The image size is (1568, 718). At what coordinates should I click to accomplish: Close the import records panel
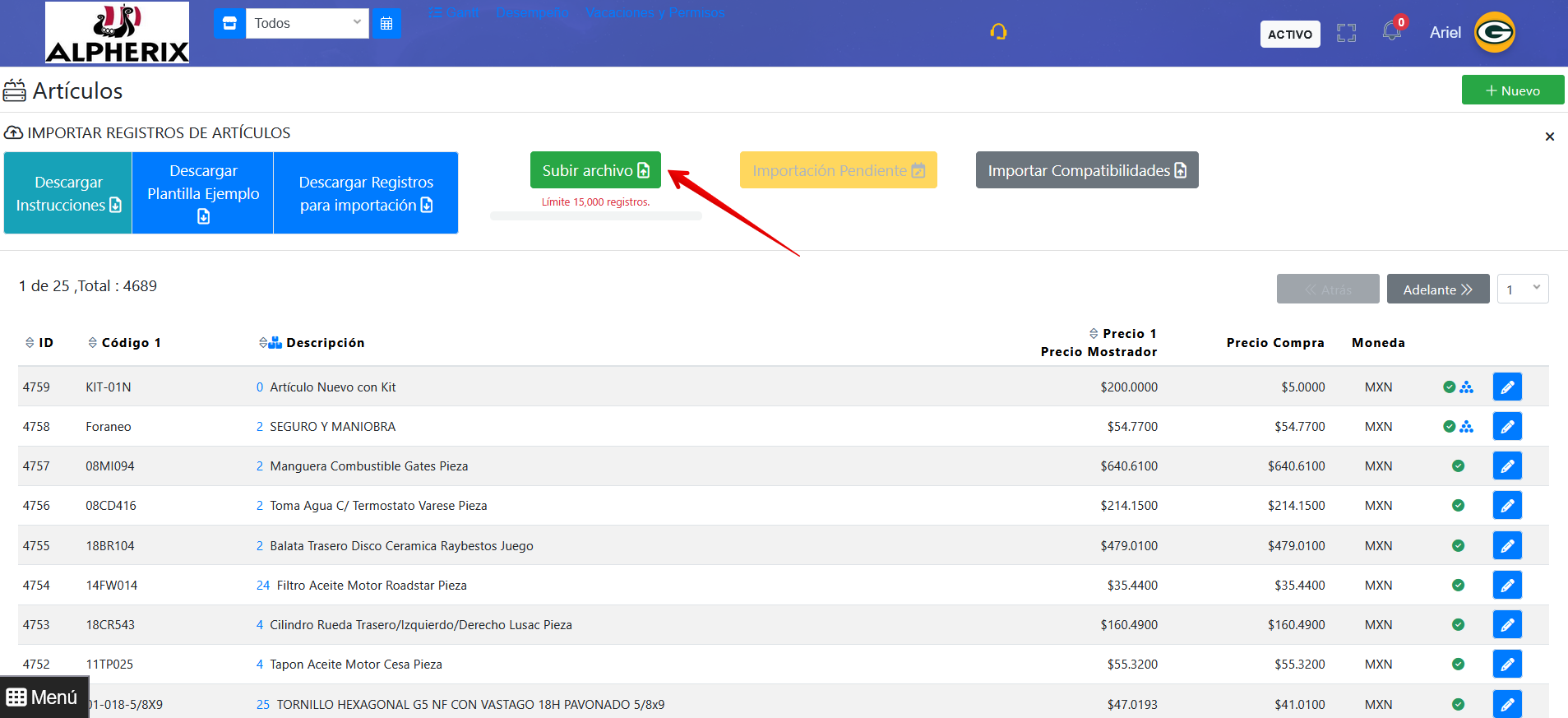click(x=1549, y=137)
